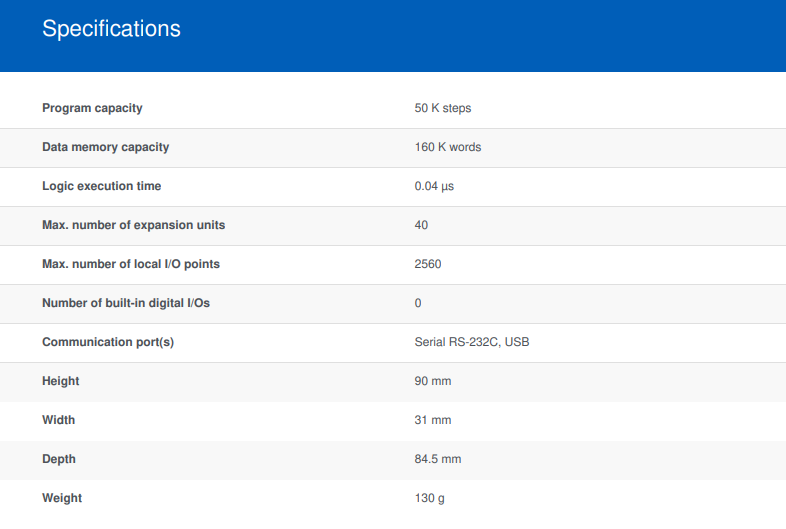Screen dimensions: 786x529
Task: Click the 50 K steps value
Action: 443,108
